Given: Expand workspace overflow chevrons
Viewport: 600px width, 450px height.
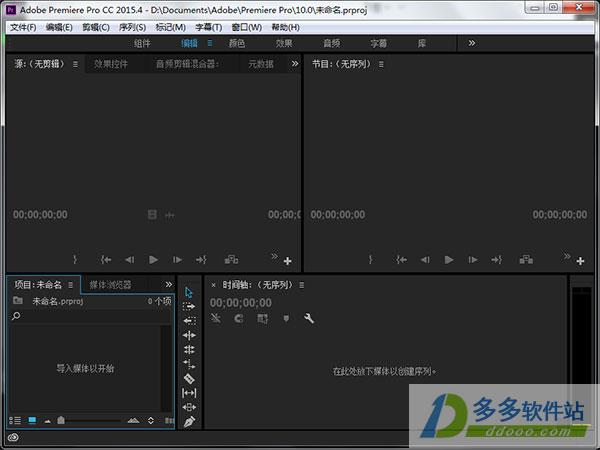Looking at the screenshot, I should click(x=472, y=43).
